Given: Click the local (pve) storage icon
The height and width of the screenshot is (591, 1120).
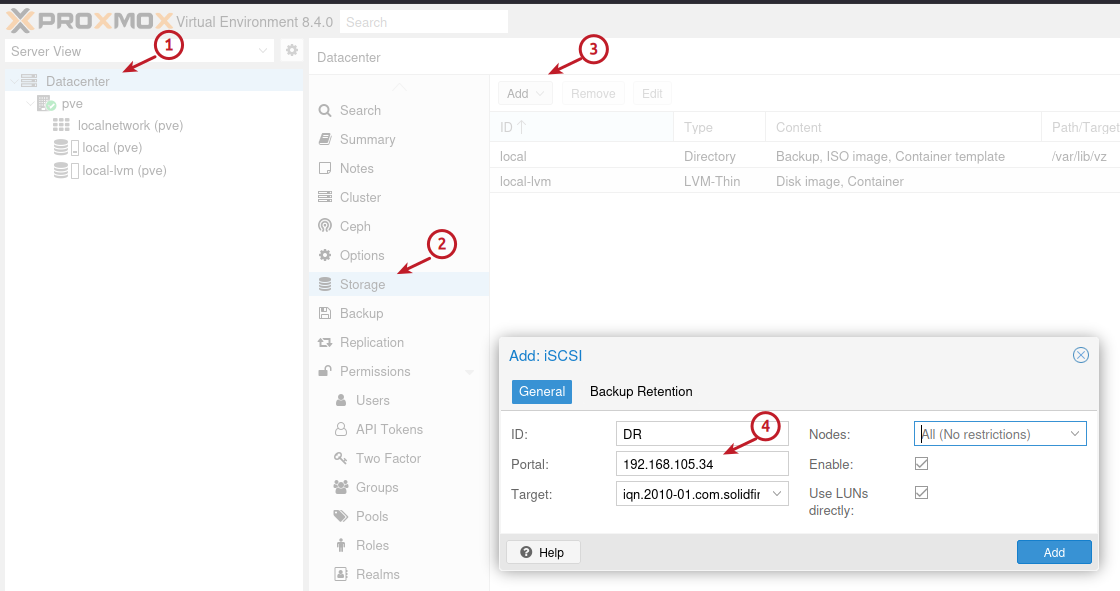Looking at the screenshot, I should tap(66, 148).
